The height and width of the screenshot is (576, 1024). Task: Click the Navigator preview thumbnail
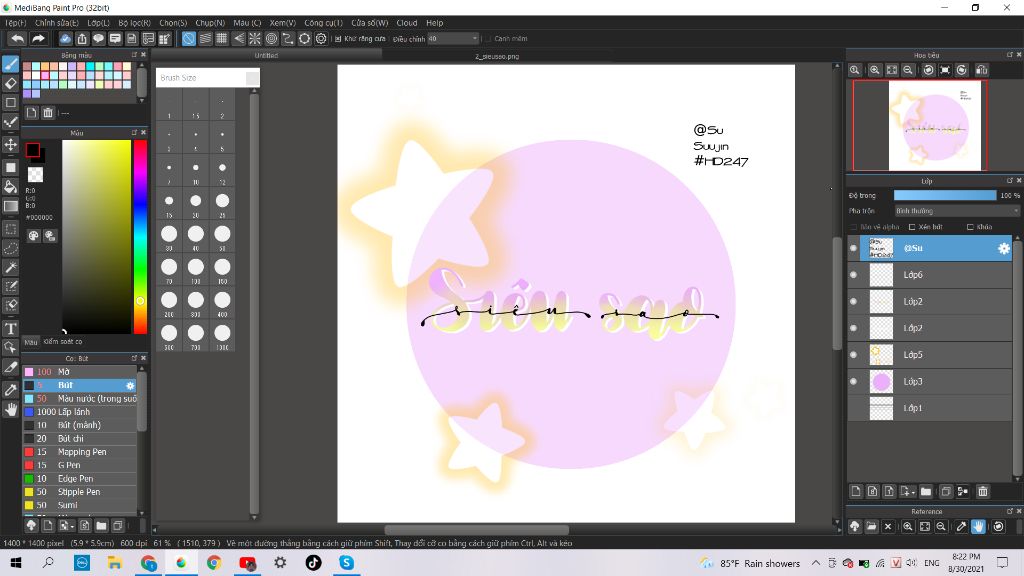point(920,125)
